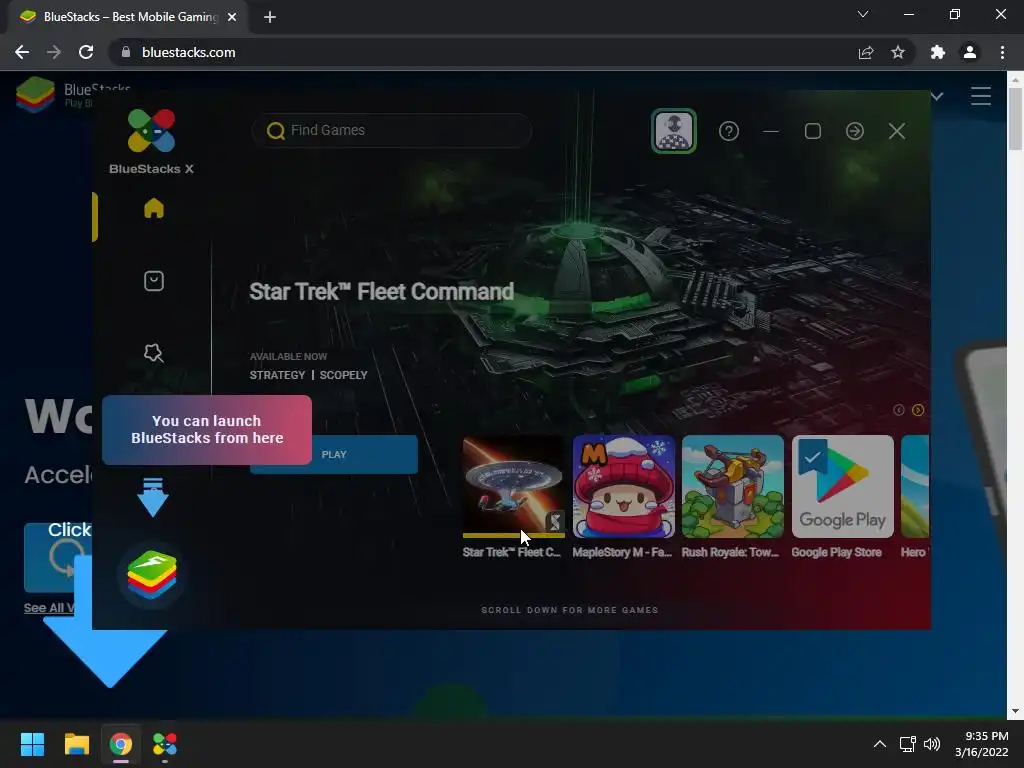This screenshot has width=1024, height=768.
Task: Open the store bag icon in sidebar
Action: pyautogui.click(x=154, y=281)
